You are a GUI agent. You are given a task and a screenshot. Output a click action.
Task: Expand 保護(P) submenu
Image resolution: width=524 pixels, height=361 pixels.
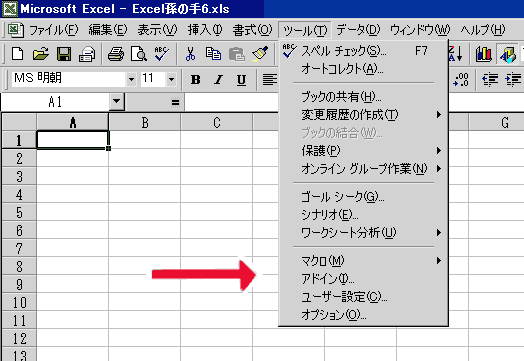click(x=439, y=151)
